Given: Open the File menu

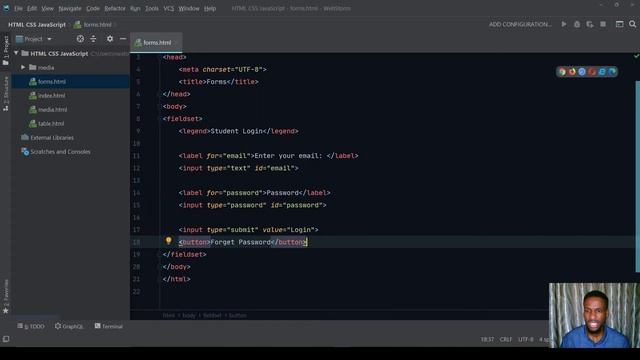Looking at the screenshot, I should point(18,8).
